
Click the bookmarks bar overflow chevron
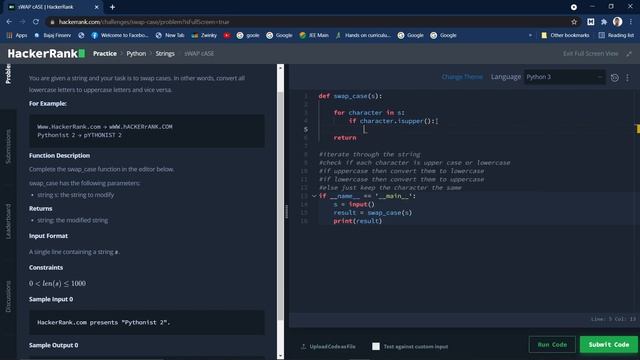point(530,36)
